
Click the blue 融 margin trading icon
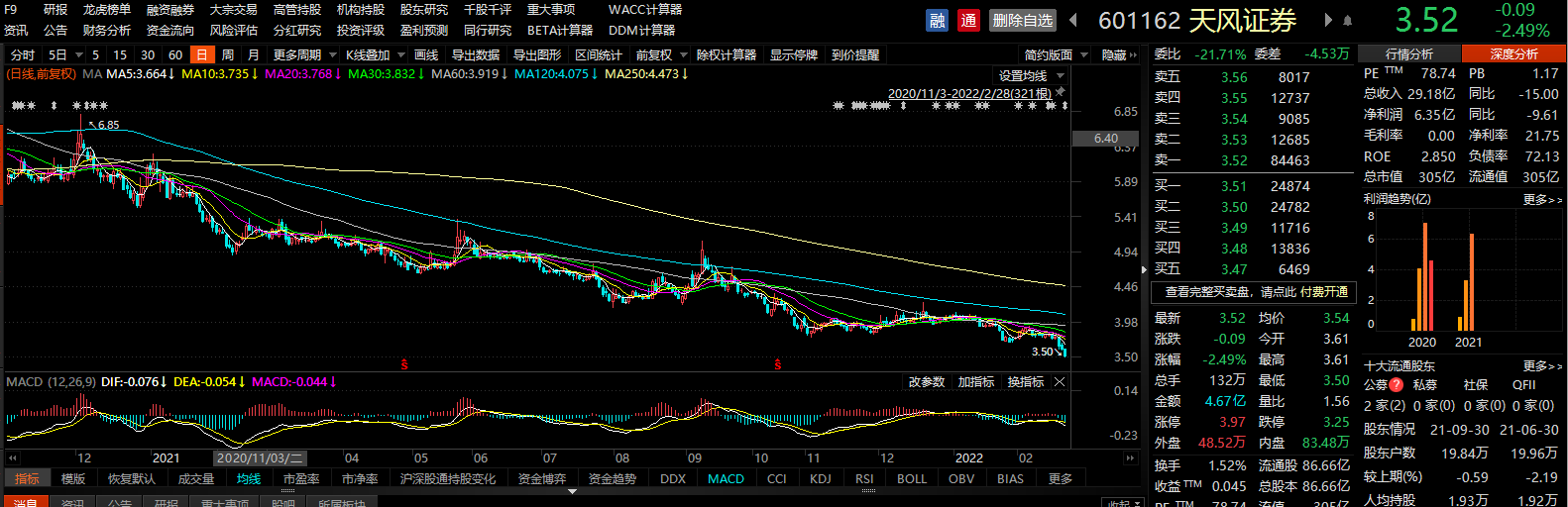click(x=937, y=20)
